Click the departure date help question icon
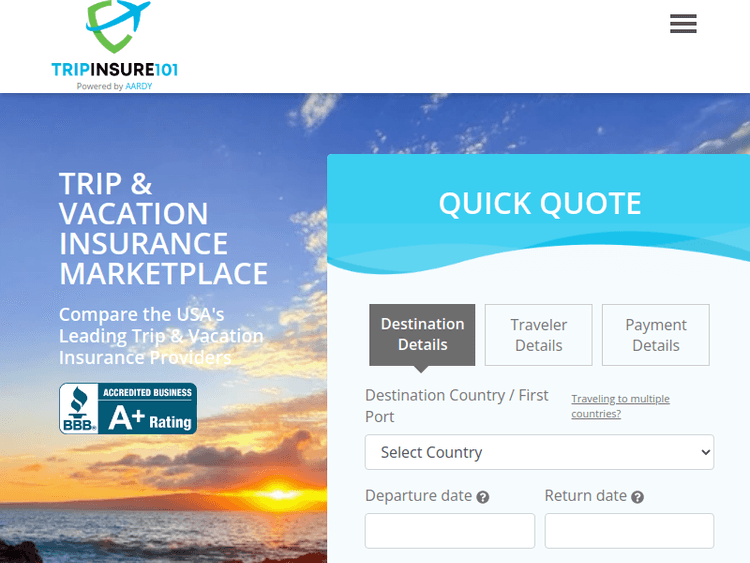 (x=483, y=497)
